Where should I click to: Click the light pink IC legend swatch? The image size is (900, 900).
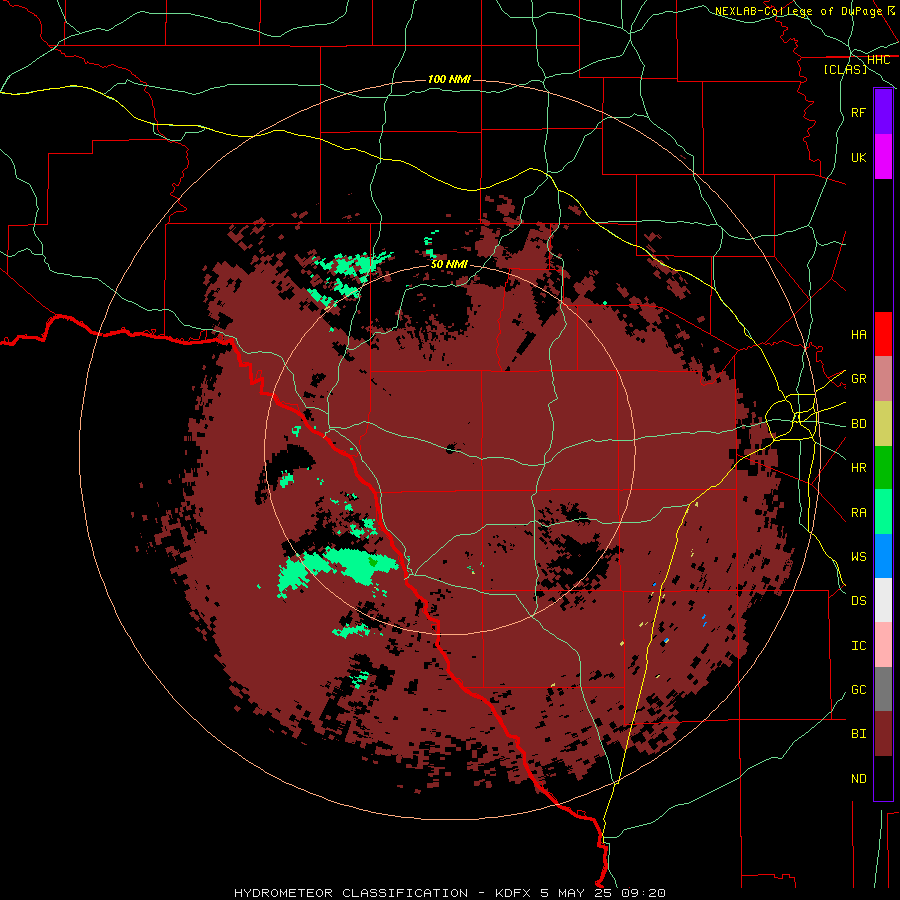tap(883, 645)
